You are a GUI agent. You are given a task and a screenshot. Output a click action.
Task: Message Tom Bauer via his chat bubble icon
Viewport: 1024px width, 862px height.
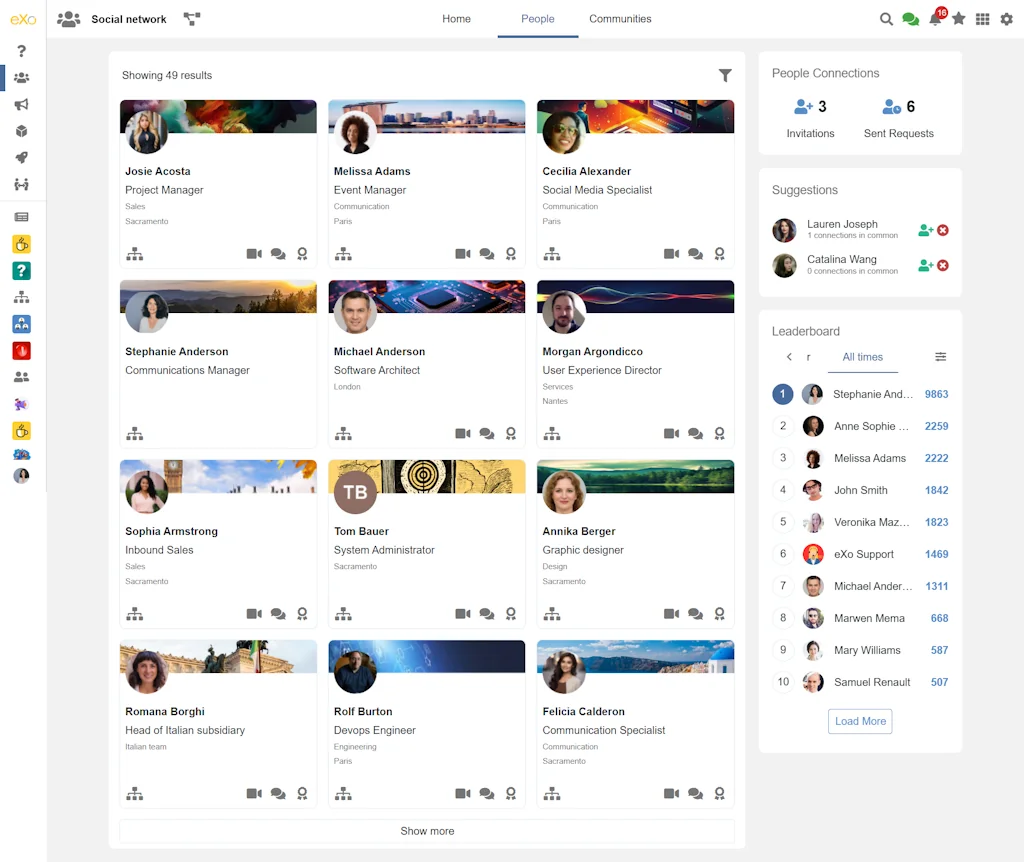click(487, 613)
